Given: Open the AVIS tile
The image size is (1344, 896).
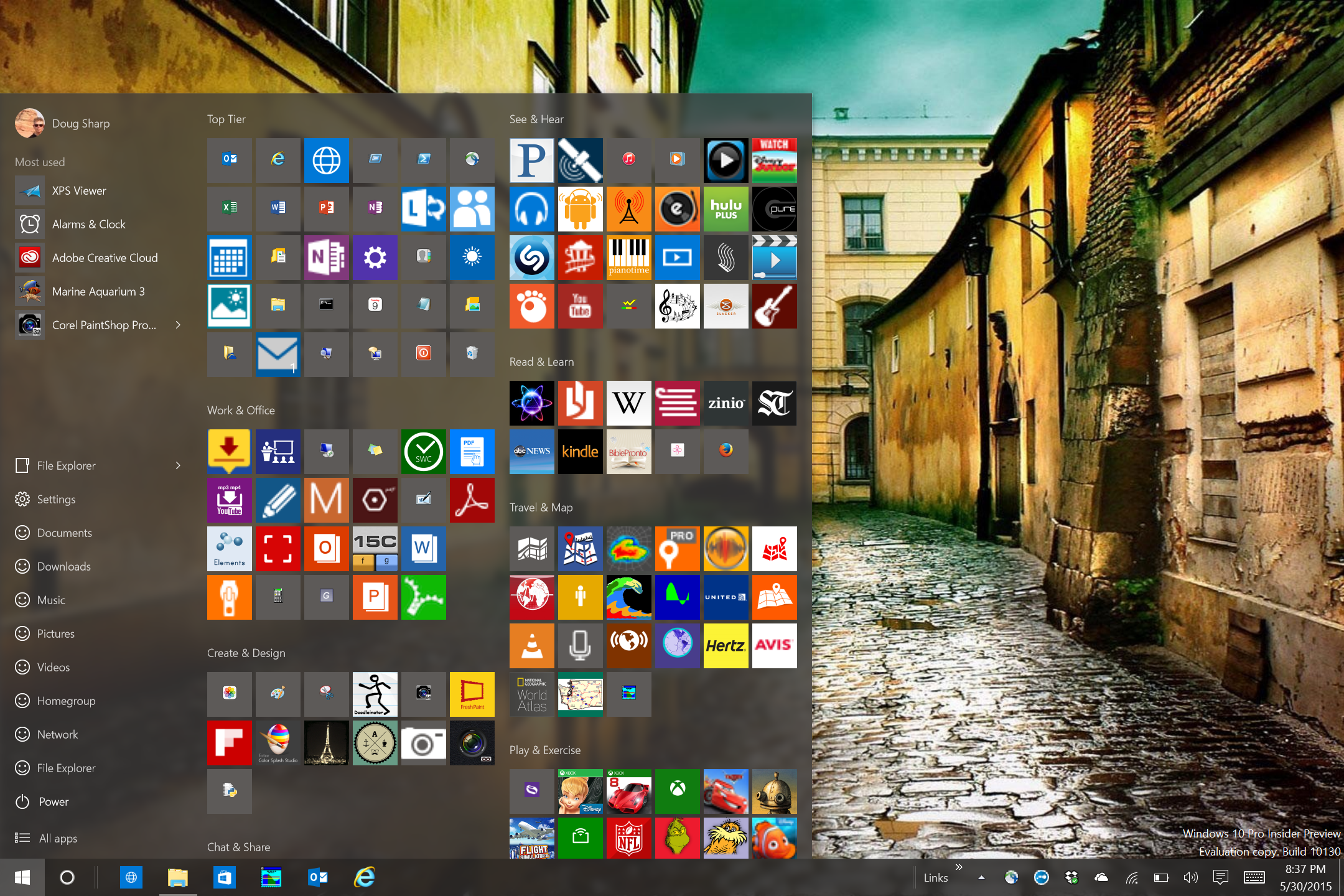Looking at the screenshot, I should click(774, 645).
